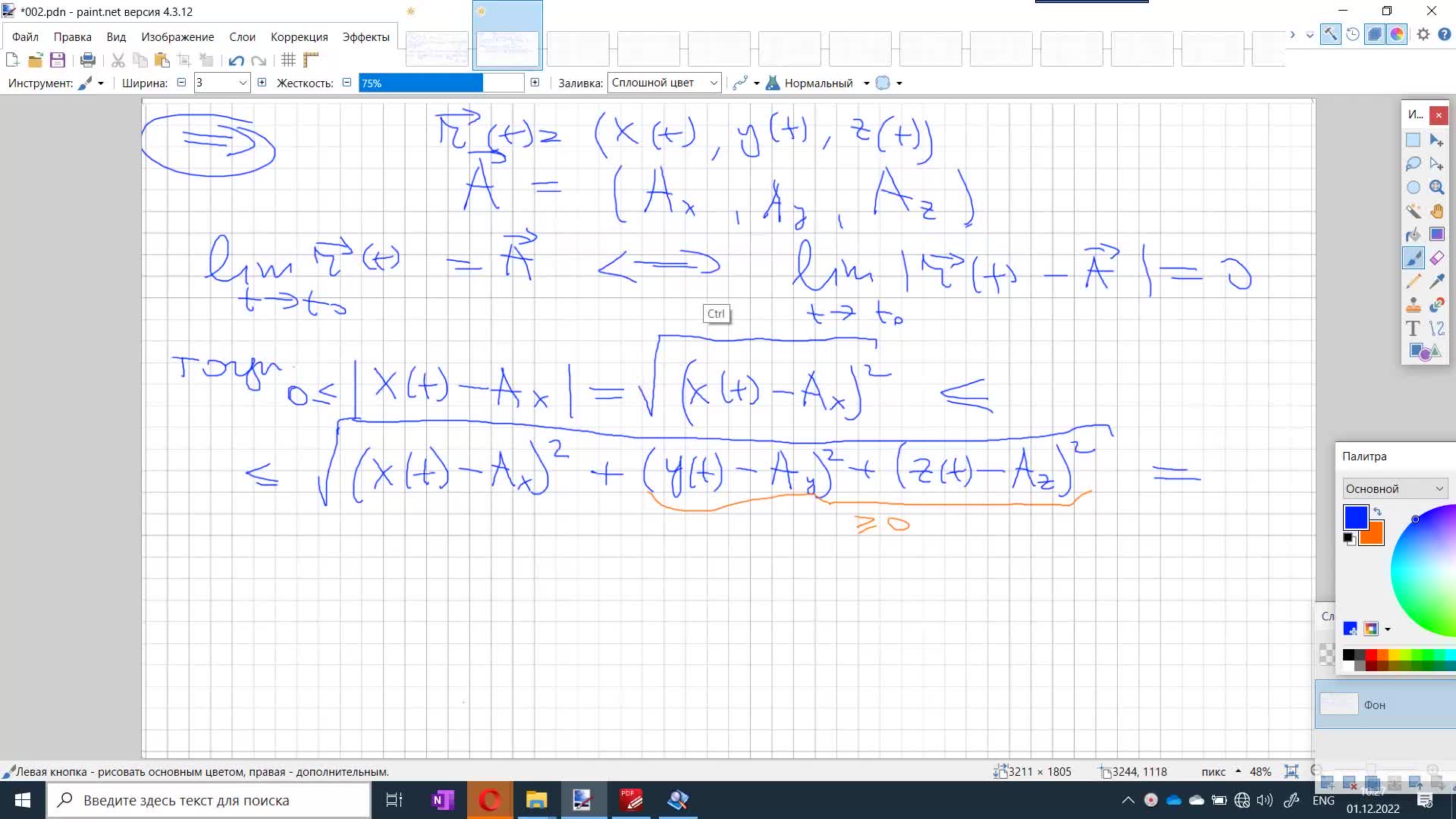Click the orange secondary color swatch
This screenshot has width=1456, height=819.
point(1376,537)
